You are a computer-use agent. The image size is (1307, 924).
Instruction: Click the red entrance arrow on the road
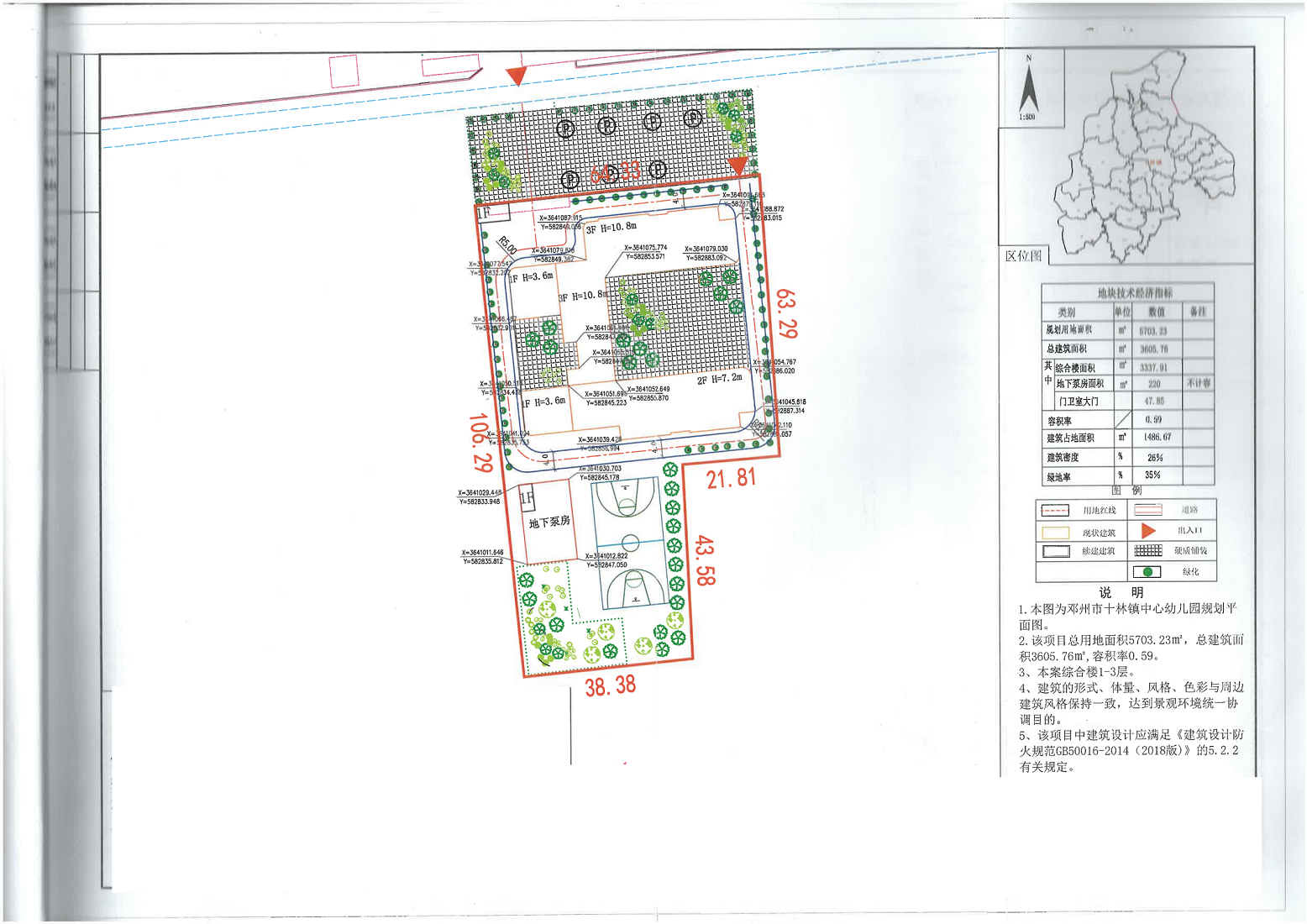517,76
